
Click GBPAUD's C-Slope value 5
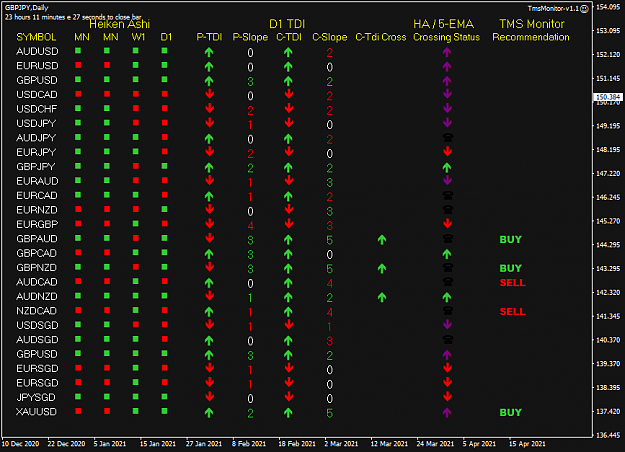click(x=329, y=240)
